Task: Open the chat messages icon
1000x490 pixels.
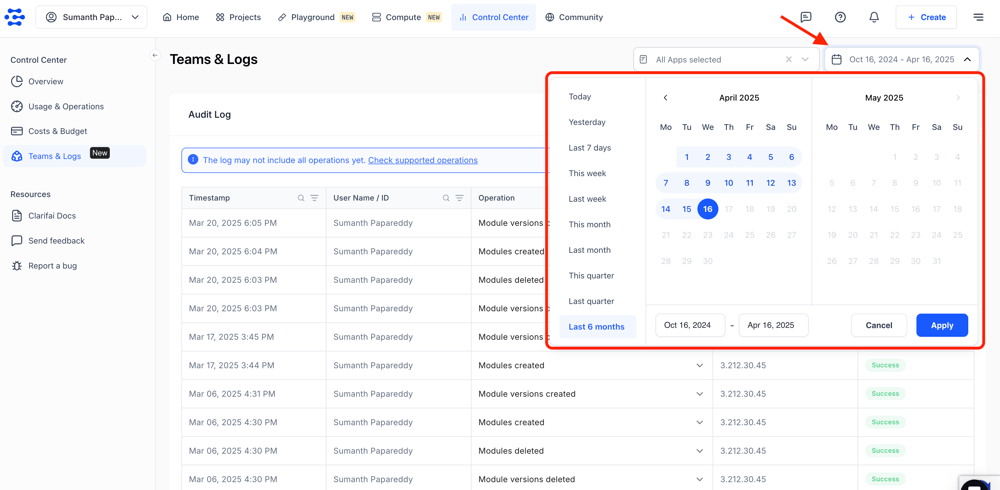Action: 806,17
